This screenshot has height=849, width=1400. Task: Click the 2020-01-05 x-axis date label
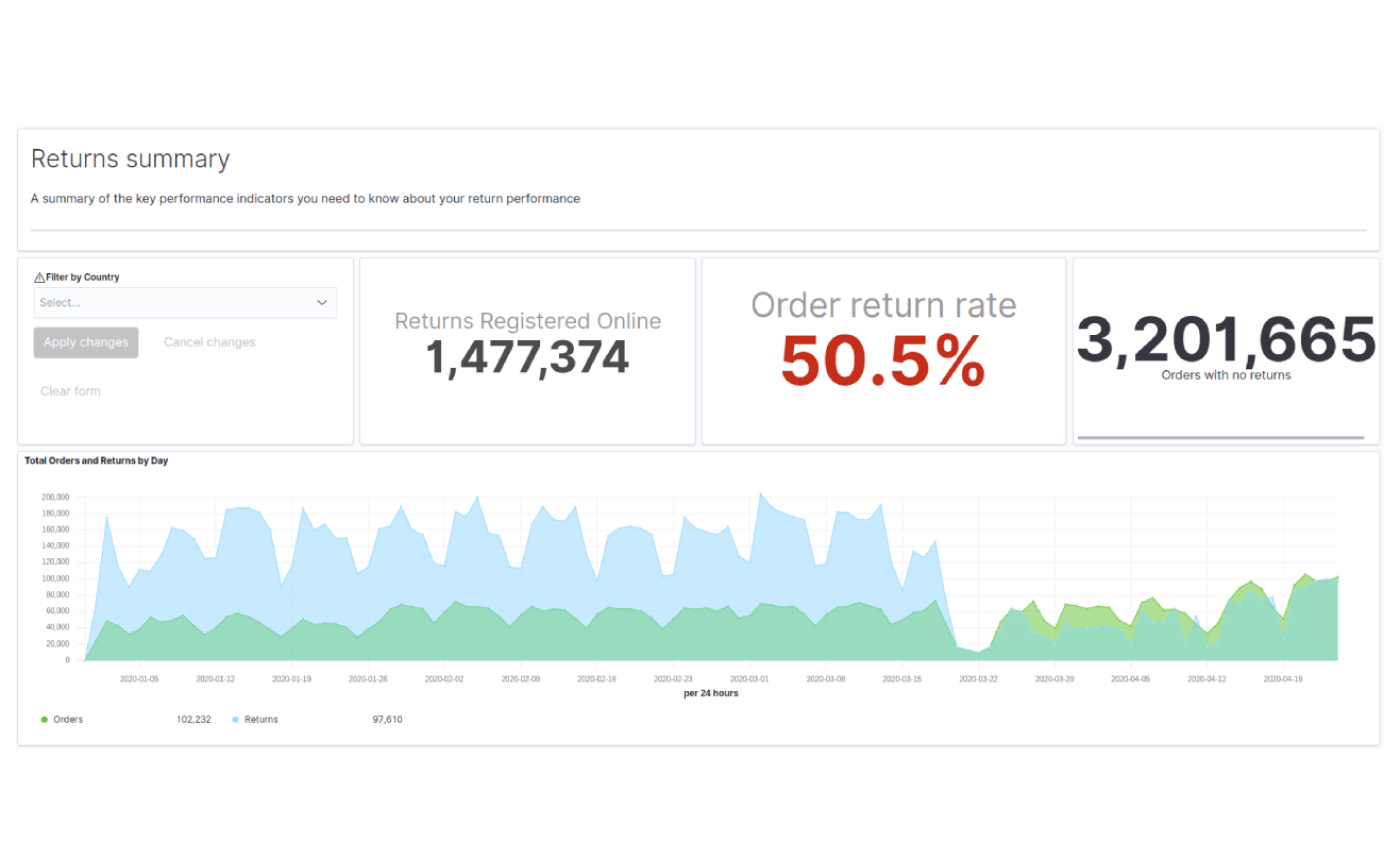point(139,678)
